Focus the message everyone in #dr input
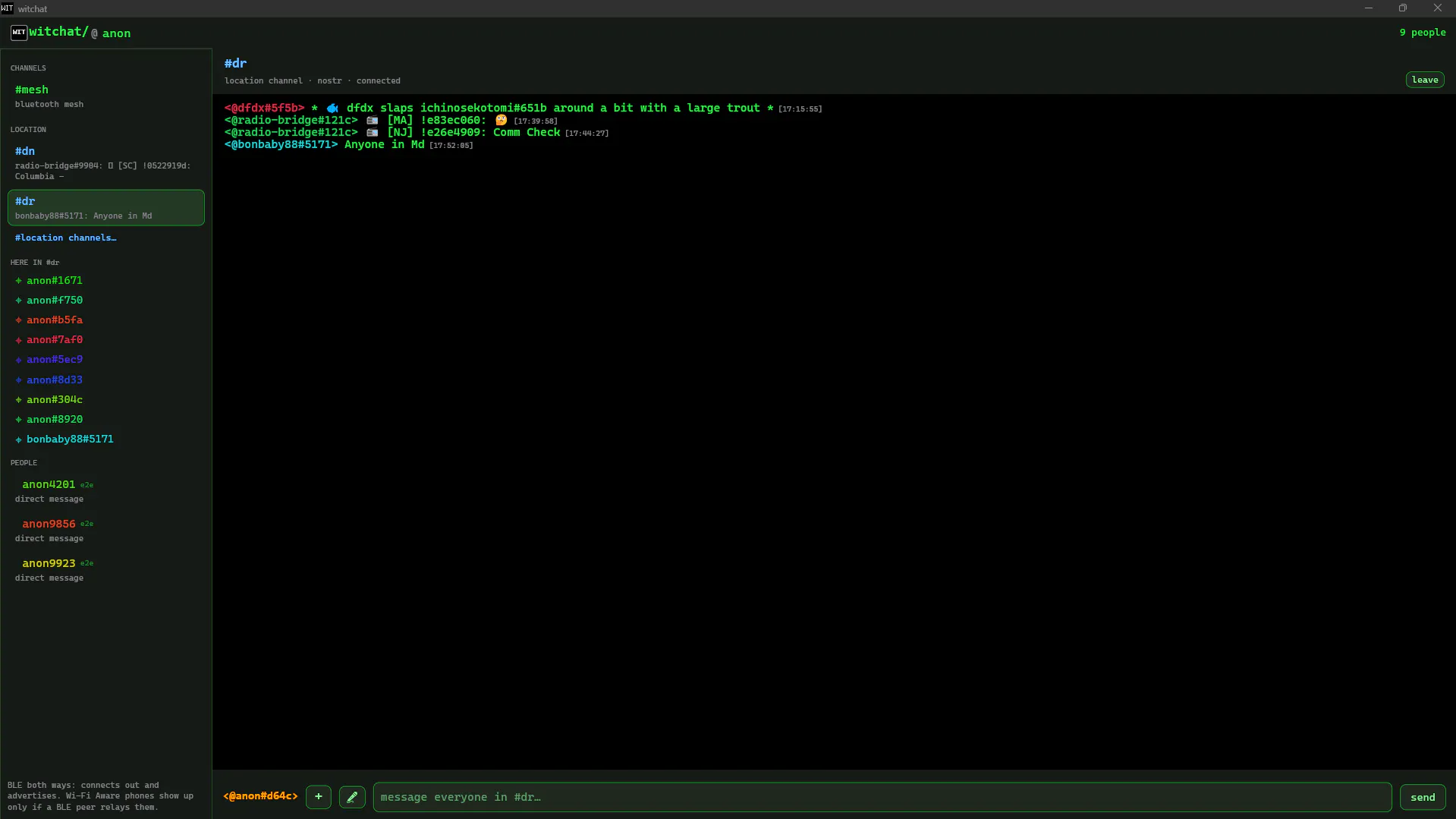The height and width of the screenshot is (819, 1456). 882,797
